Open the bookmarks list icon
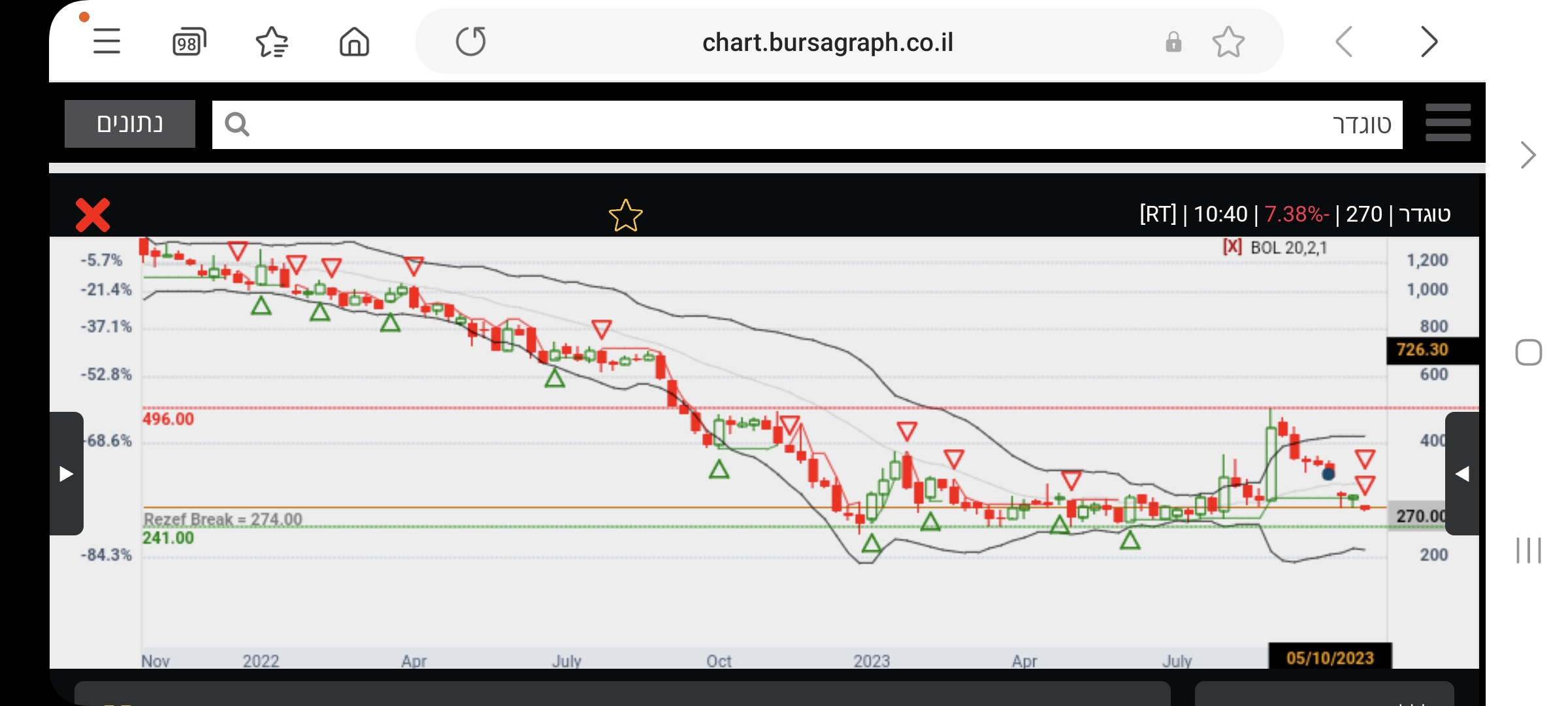Image resolution: width=1568 pixels, height=706 pixels. tap(272, 42)
